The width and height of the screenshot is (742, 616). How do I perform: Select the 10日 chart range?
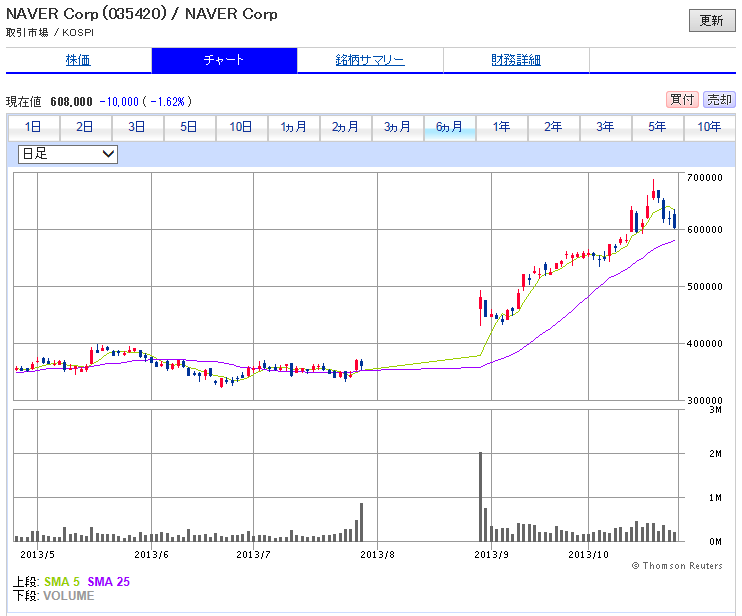coord(241,127)
